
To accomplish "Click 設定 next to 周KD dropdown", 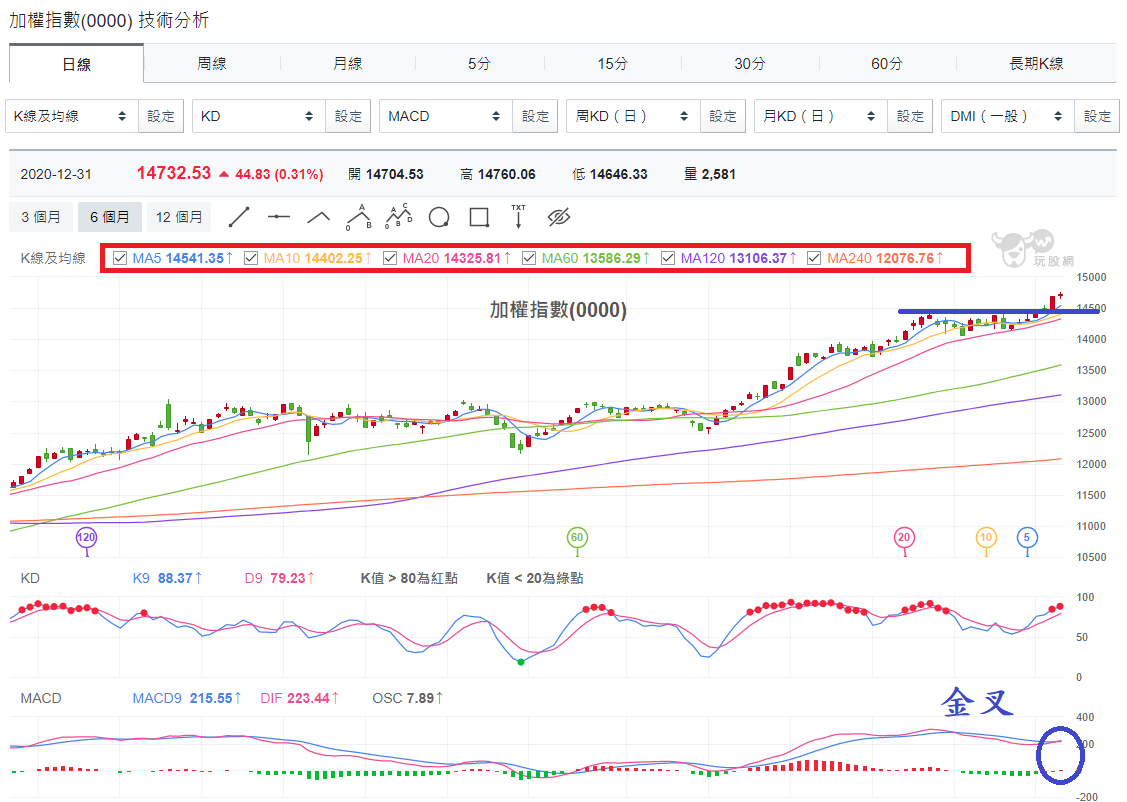I will tap(723, 116).
